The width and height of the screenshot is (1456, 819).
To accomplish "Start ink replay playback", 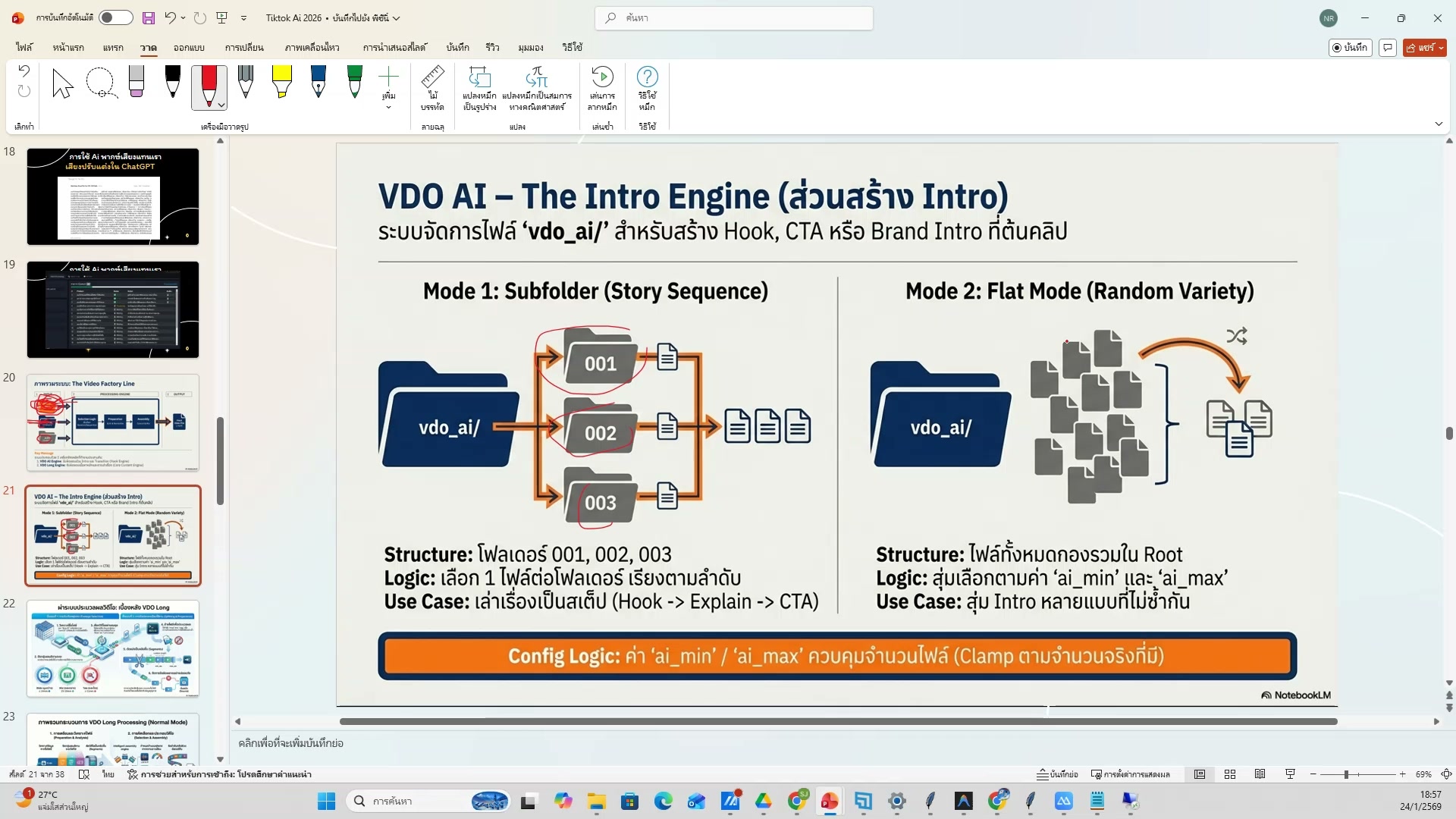I will tap(602, 87).
